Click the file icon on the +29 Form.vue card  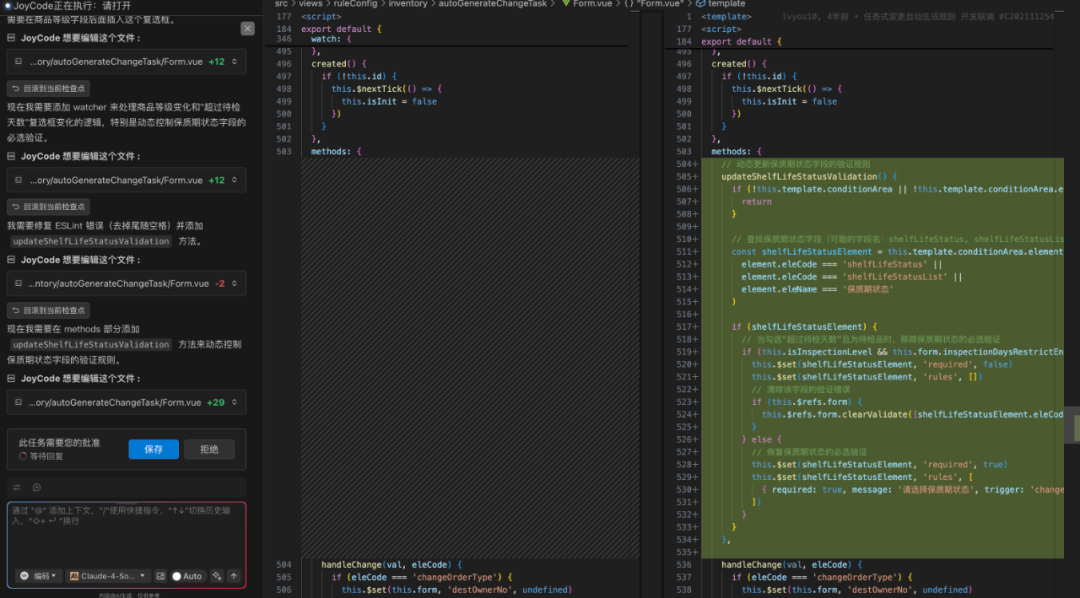[x=18, y=402]
